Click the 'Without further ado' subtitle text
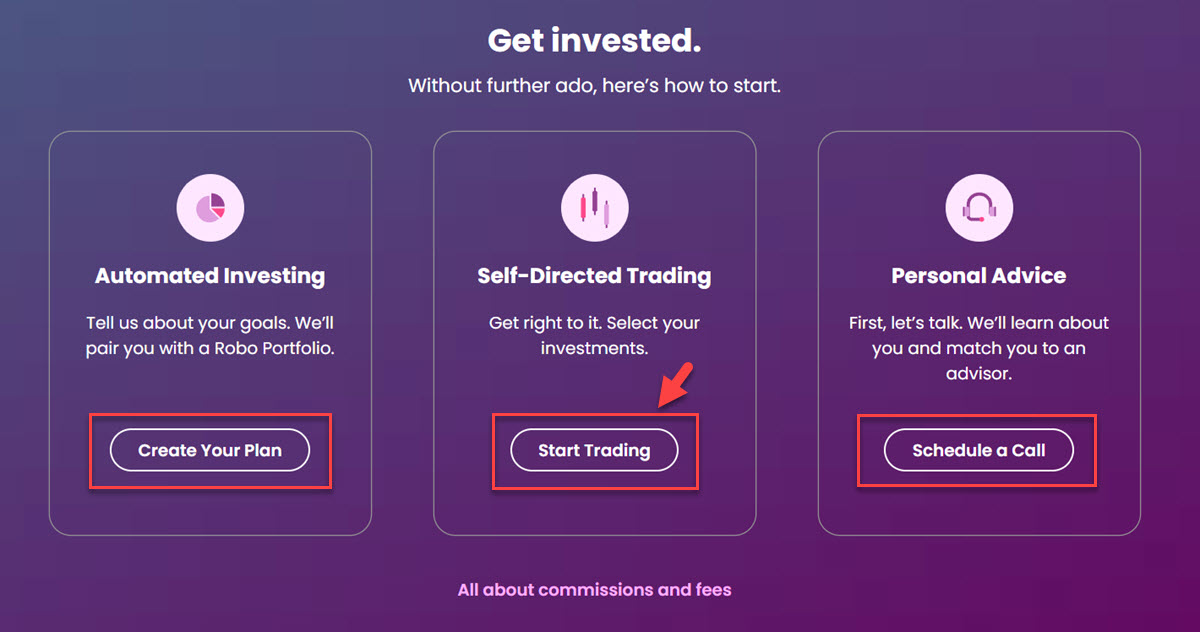This screenshot has width=1200, height=632. (594, 86)
